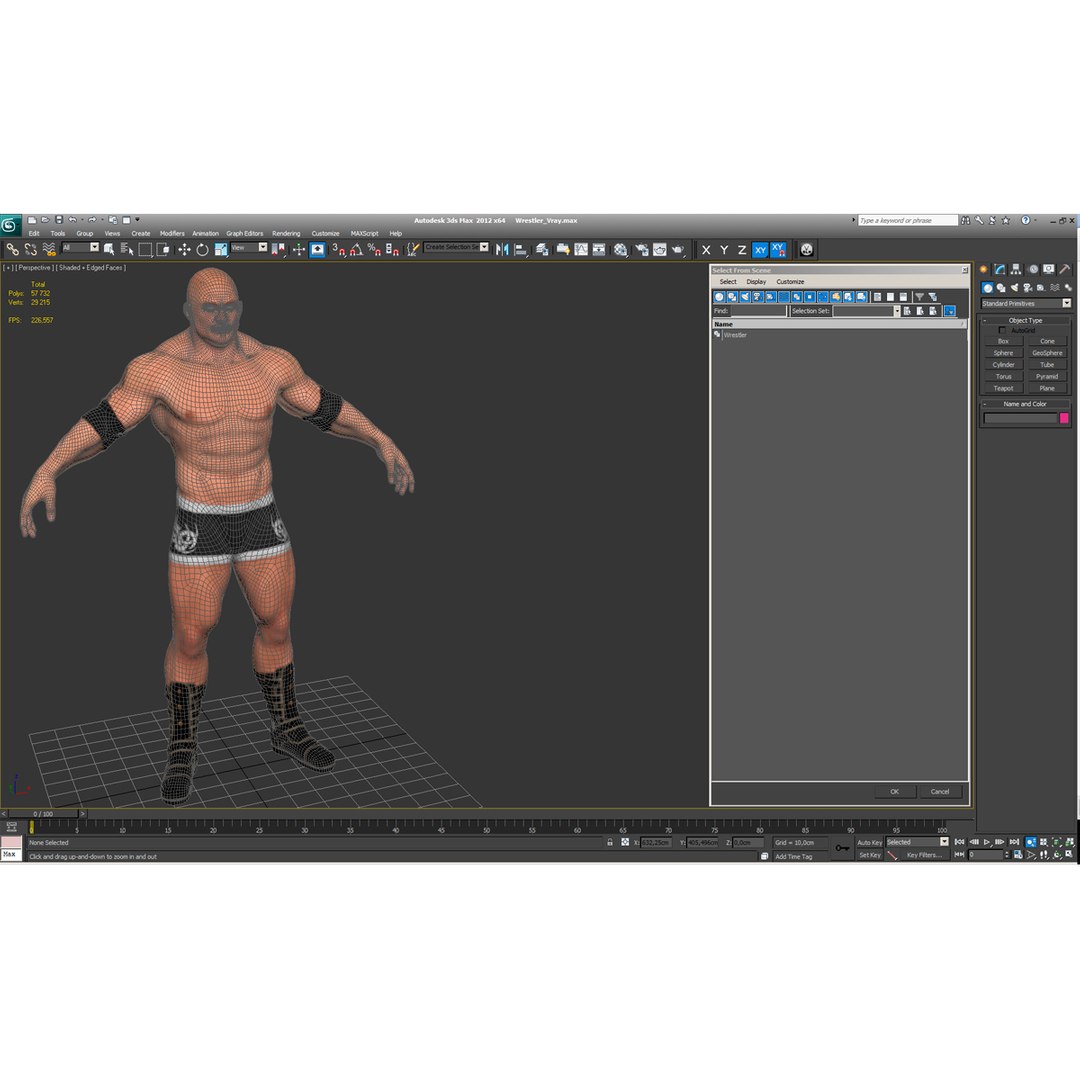This screenshot has height=1080, width=1080.
Task: Switch to Cameras category in Create panel
Action: tap(1028, 287)
